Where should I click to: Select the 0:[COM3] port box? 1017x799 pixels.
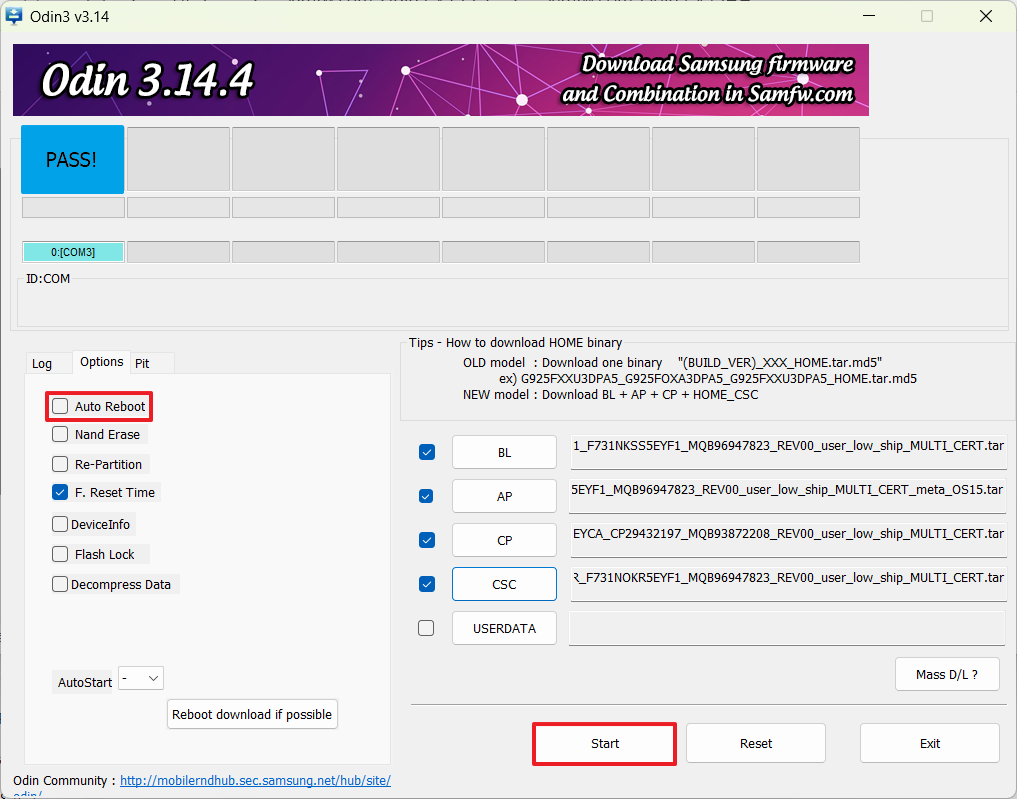(x=73, y=252)
